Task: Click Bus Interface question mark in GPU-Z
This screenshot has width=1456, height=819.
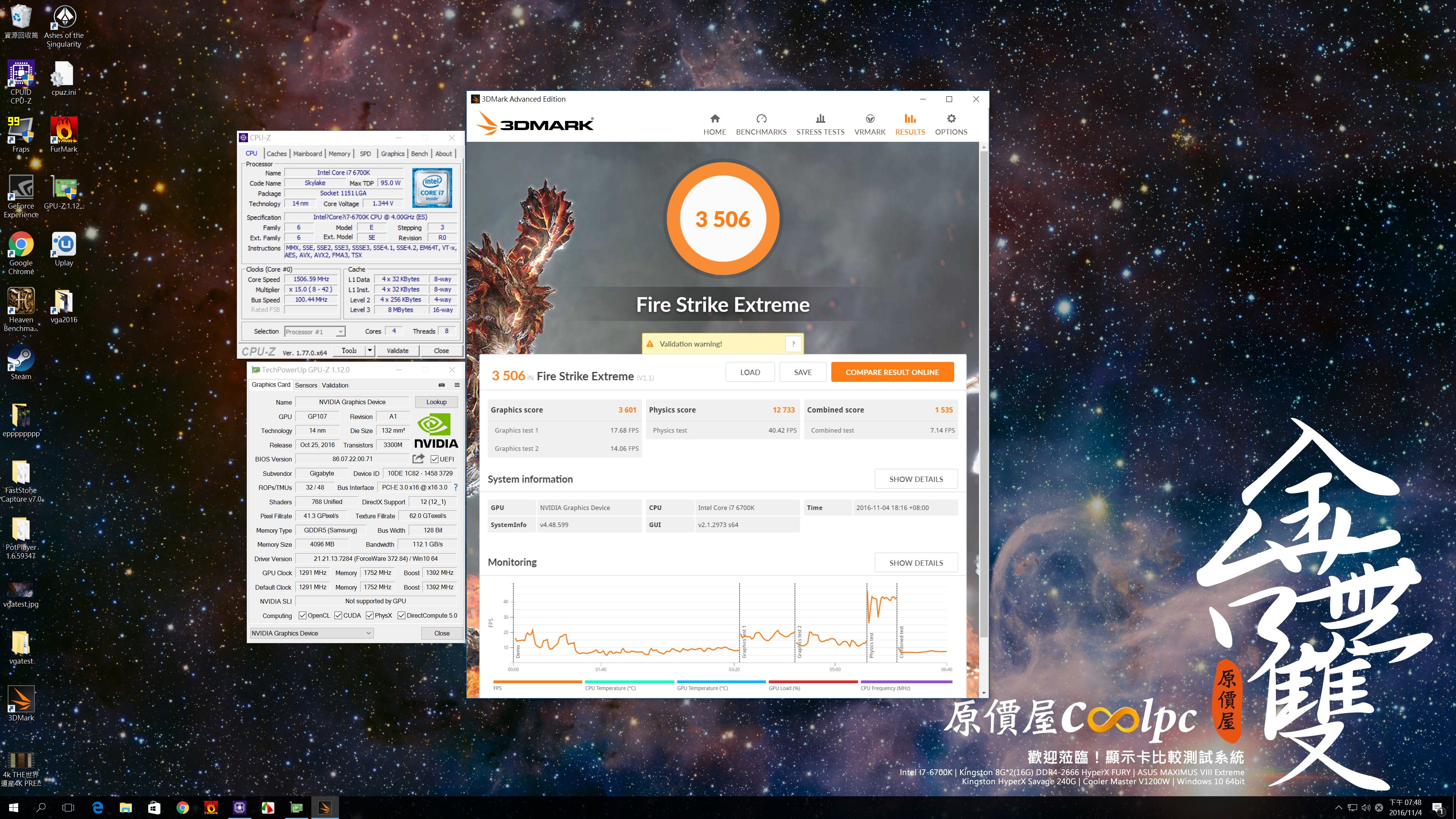Action: (455, 487)
